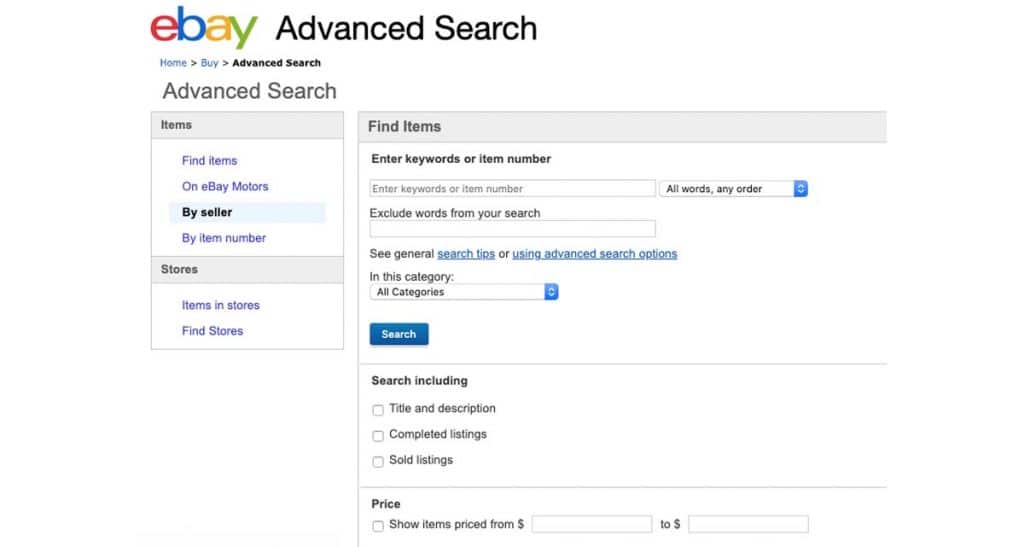Expand the All Categories dropdown
The height and width of the screenshot is (547, 1024).
pyautogui.click(x=464, y=292)
